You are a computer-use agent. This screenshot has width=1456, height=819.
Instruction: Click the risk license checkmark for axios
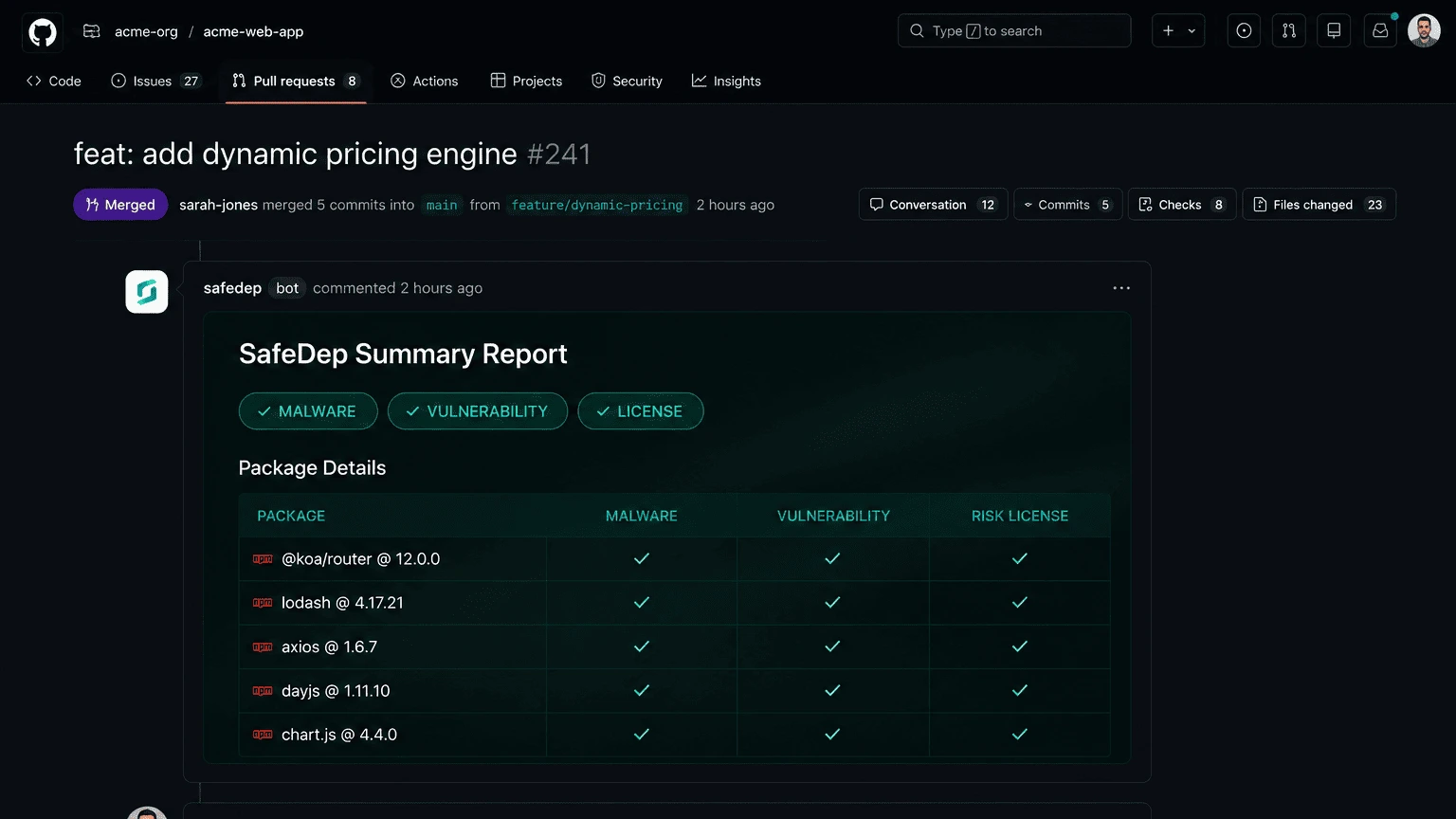[1020, 646]
